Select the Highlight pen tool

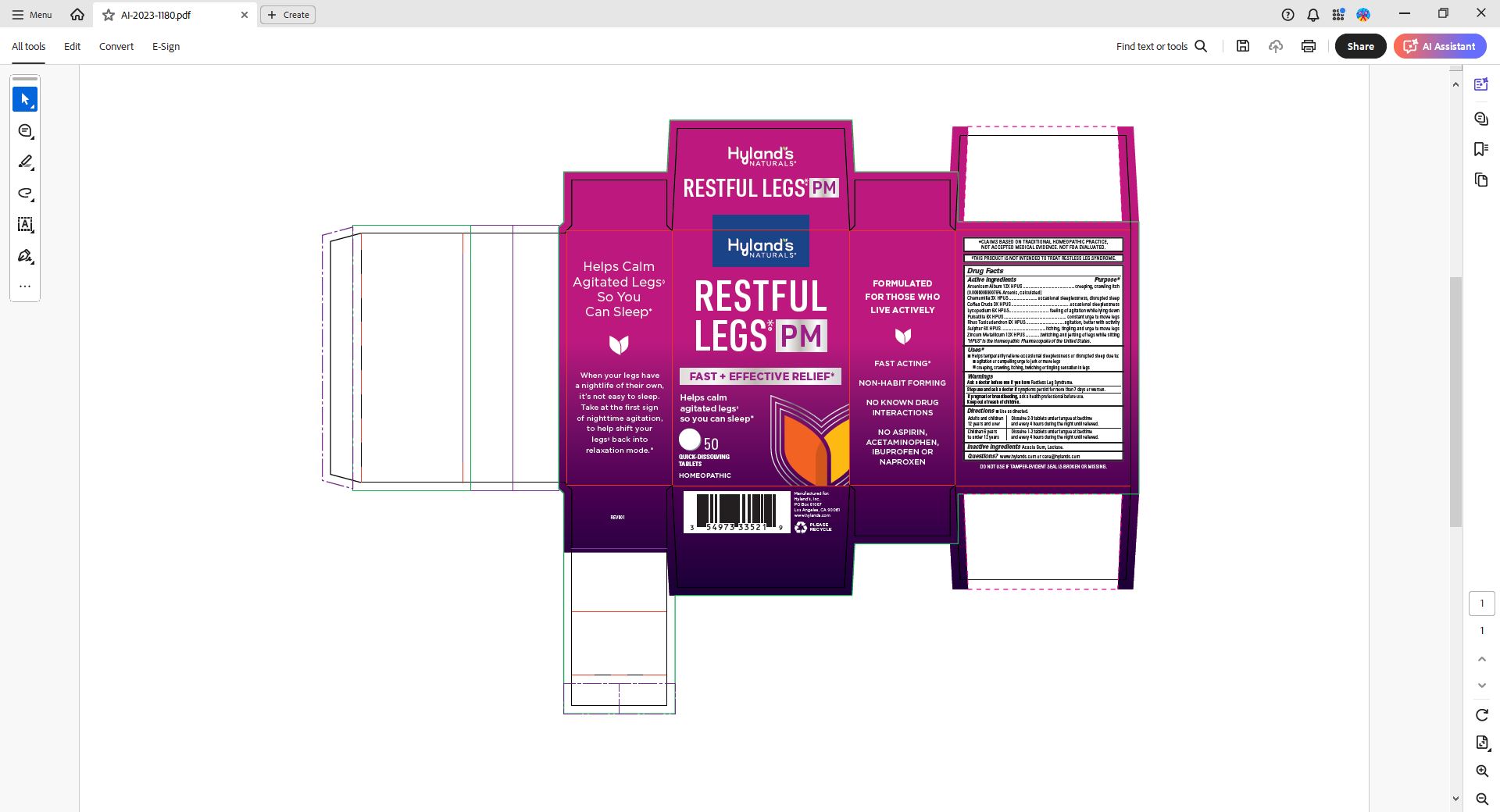(25, 162)
